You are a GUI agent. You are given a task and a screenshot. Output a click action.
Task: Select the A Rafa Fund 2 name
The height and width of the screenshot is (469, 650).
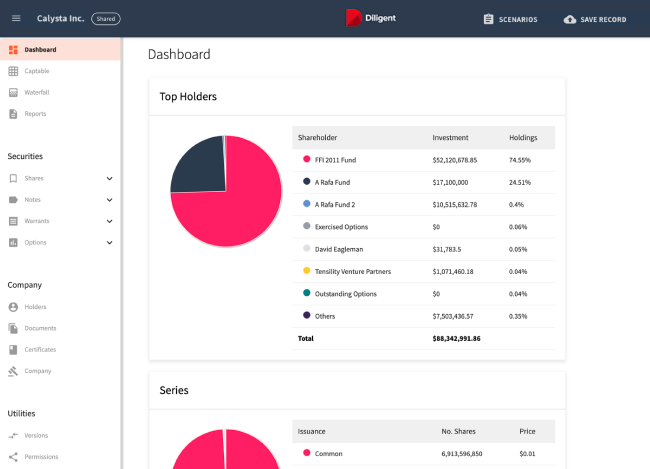tap(335, 205)
